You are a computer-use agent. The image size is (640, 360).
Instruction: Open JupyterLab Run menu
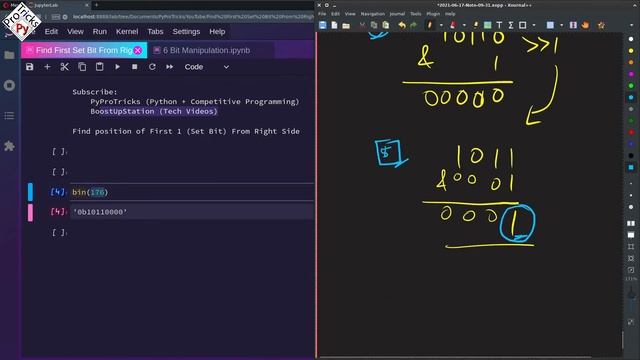tap(100, 31)
